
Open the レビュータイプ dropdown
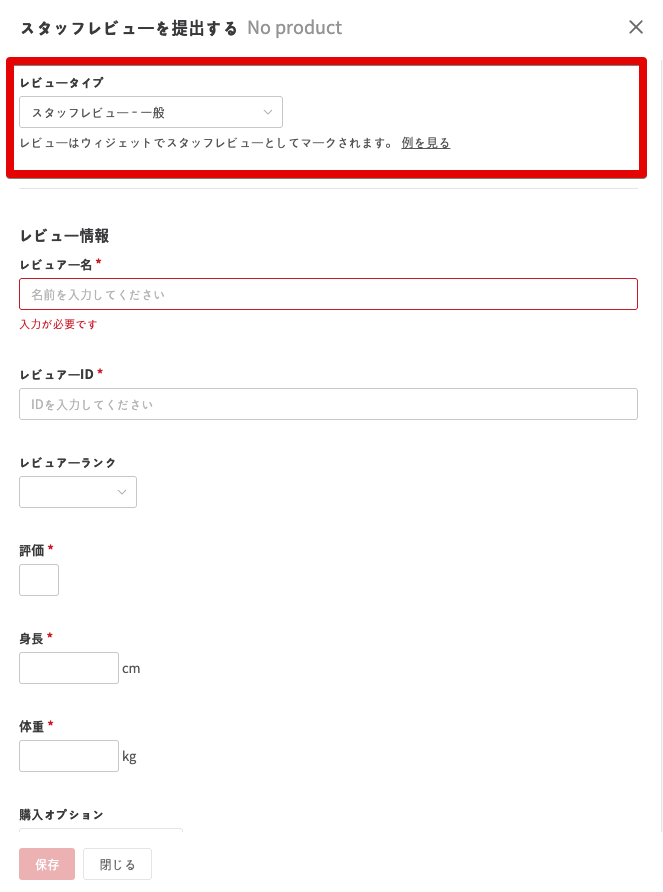[151, 112]
